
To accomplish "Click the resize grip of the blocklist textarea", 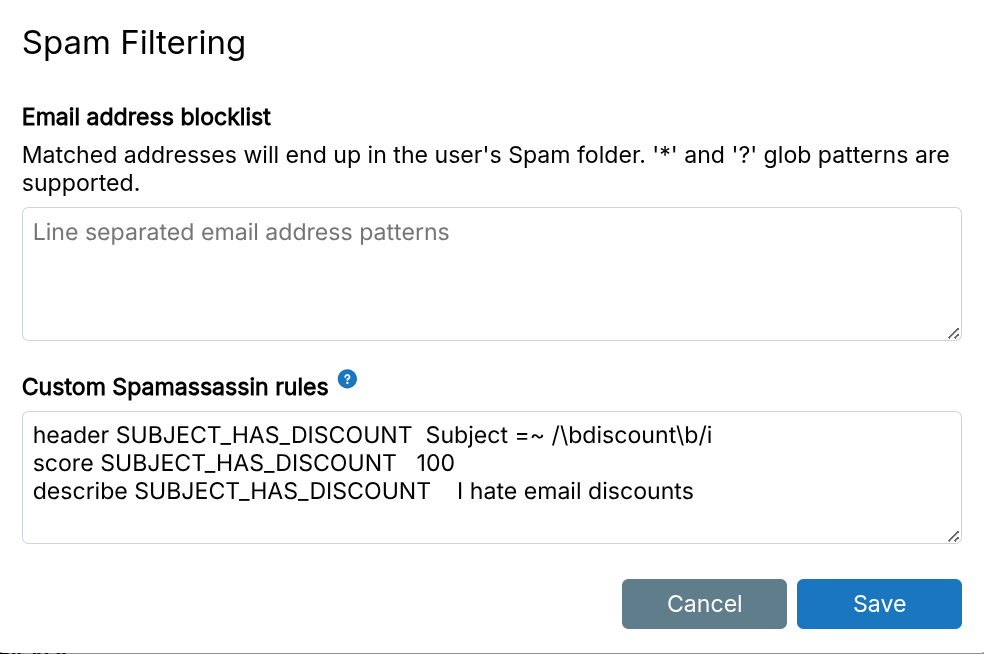I will coord(953,334).
